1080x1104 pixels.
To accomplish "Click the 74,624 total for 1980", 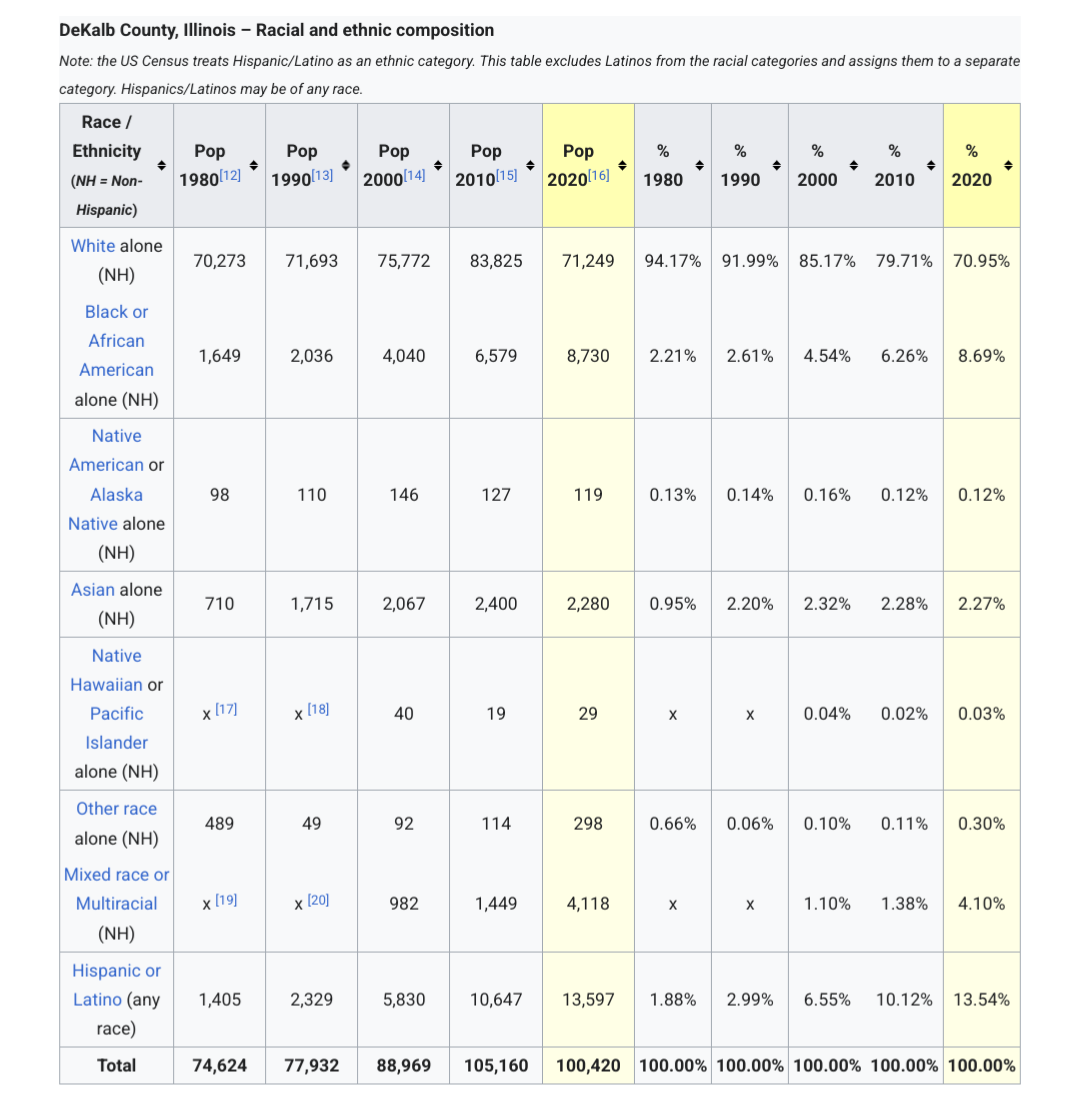I will click(220, 1065).
